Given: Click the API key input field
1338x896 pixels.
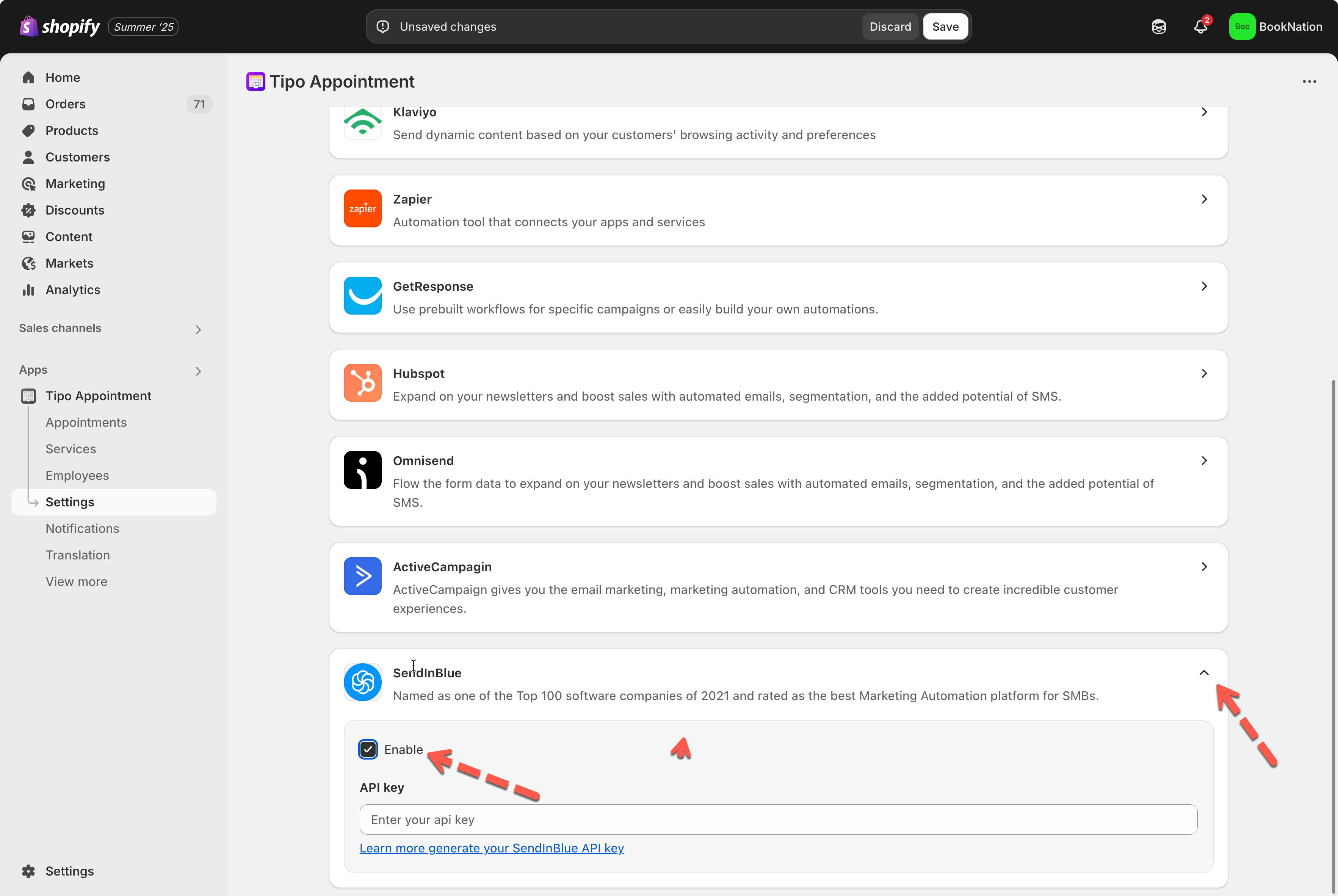Looking at the screenshot, I should point(777,819).
